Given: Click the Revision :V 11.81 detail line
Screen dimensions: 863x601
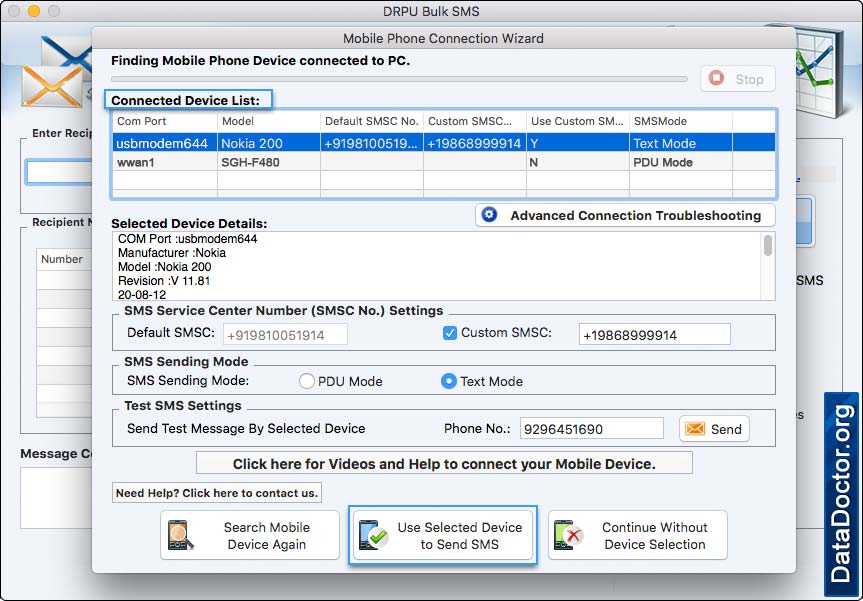Looking at the screenshot, I should click(x=163, y=281).
